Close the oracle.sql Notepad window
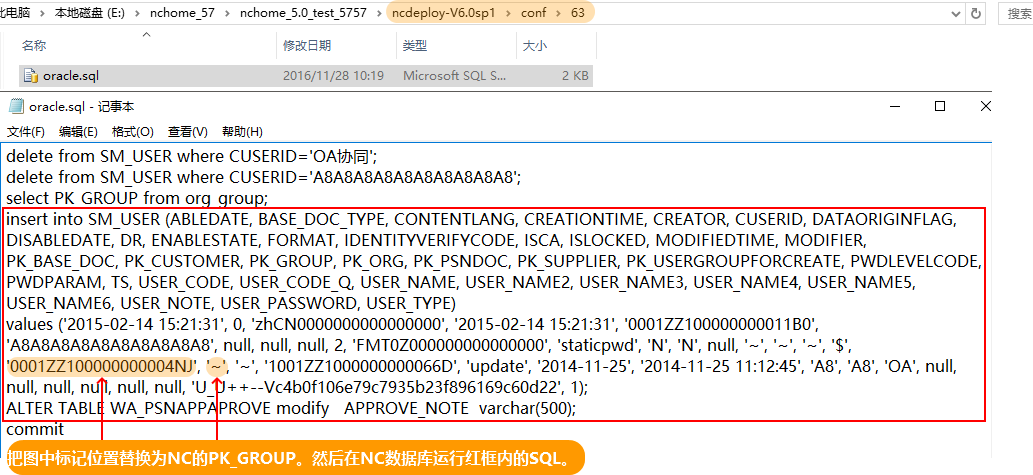Screen dimensions: 1033x475 click(x=986, y=106)
